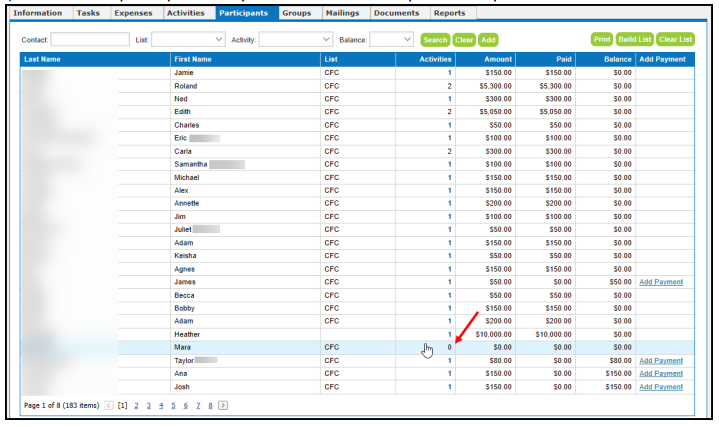This screenshot has height=427, width=719.
Task: Click the $5,300.00 amount for Roland
Action: pos(496,86)
